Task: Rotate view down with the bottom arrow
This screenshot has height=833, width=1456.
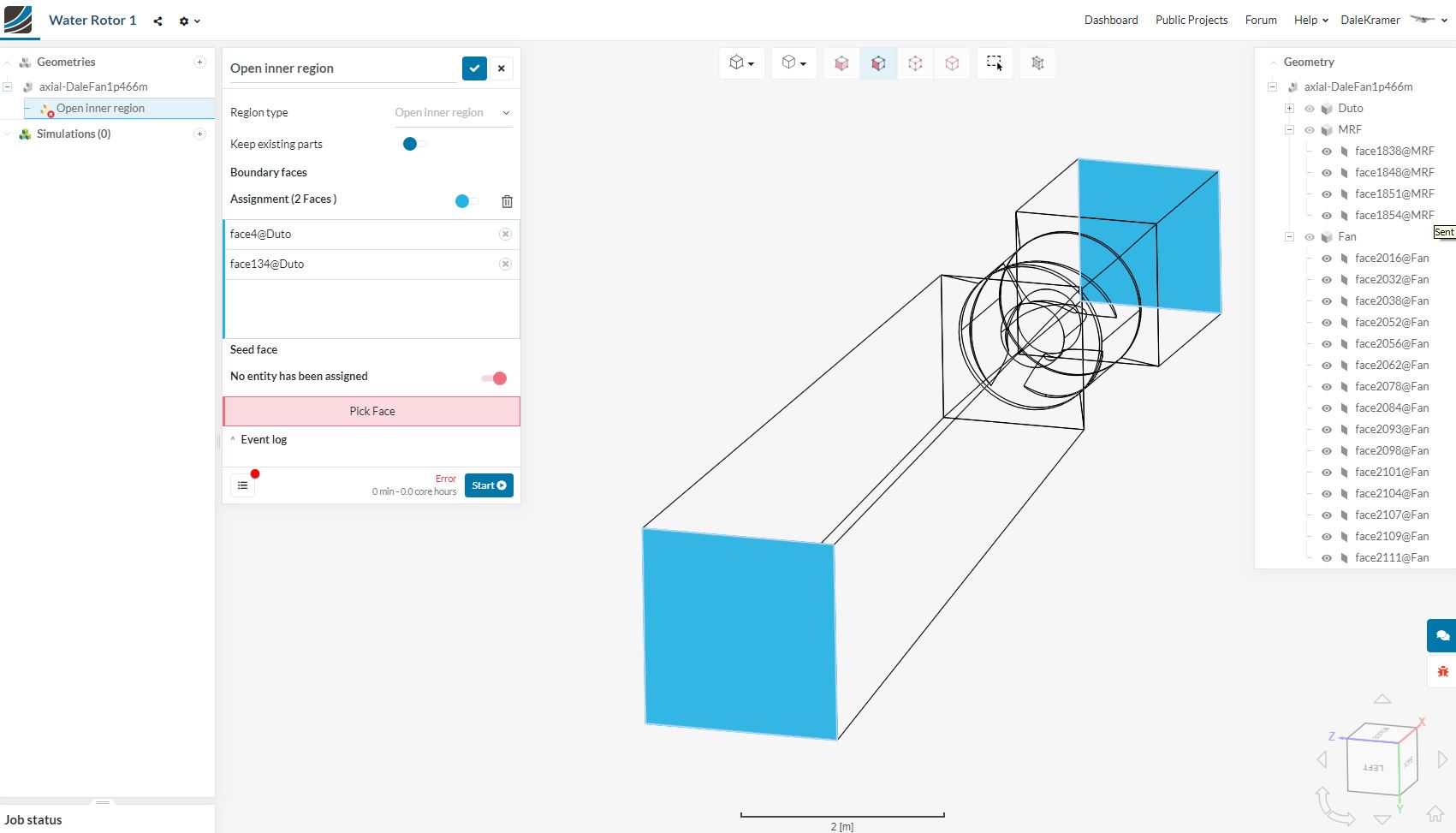Action: click(x=1382, y=820)
